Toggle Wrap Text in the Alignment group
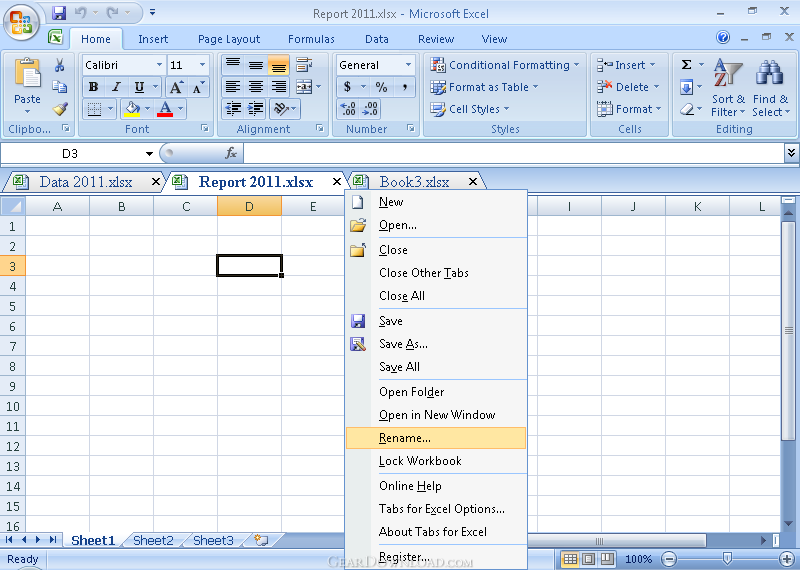800x570 pixels. 304,65
